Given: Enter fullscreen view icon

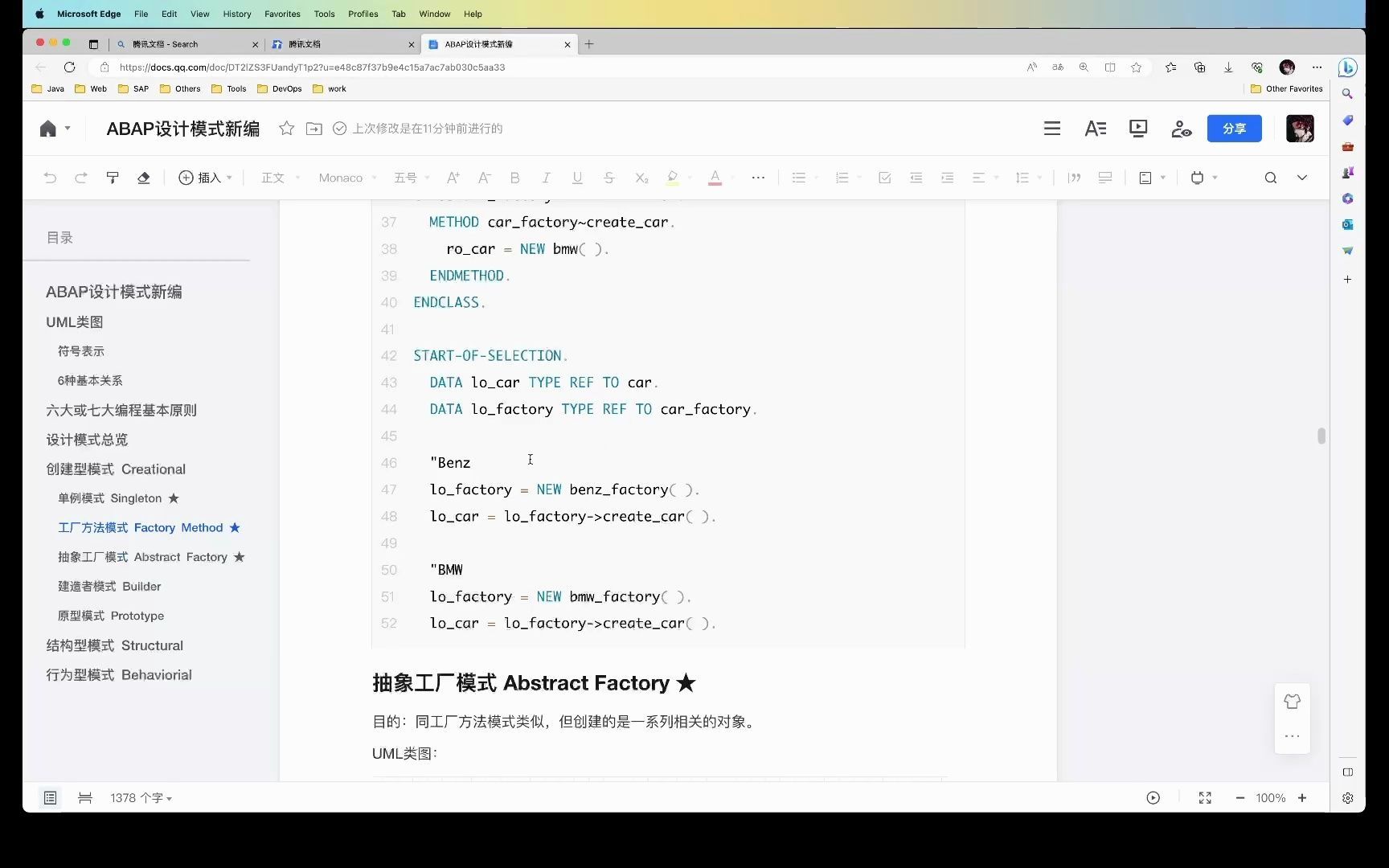Looking at the screenshot, I should 1205,798.
